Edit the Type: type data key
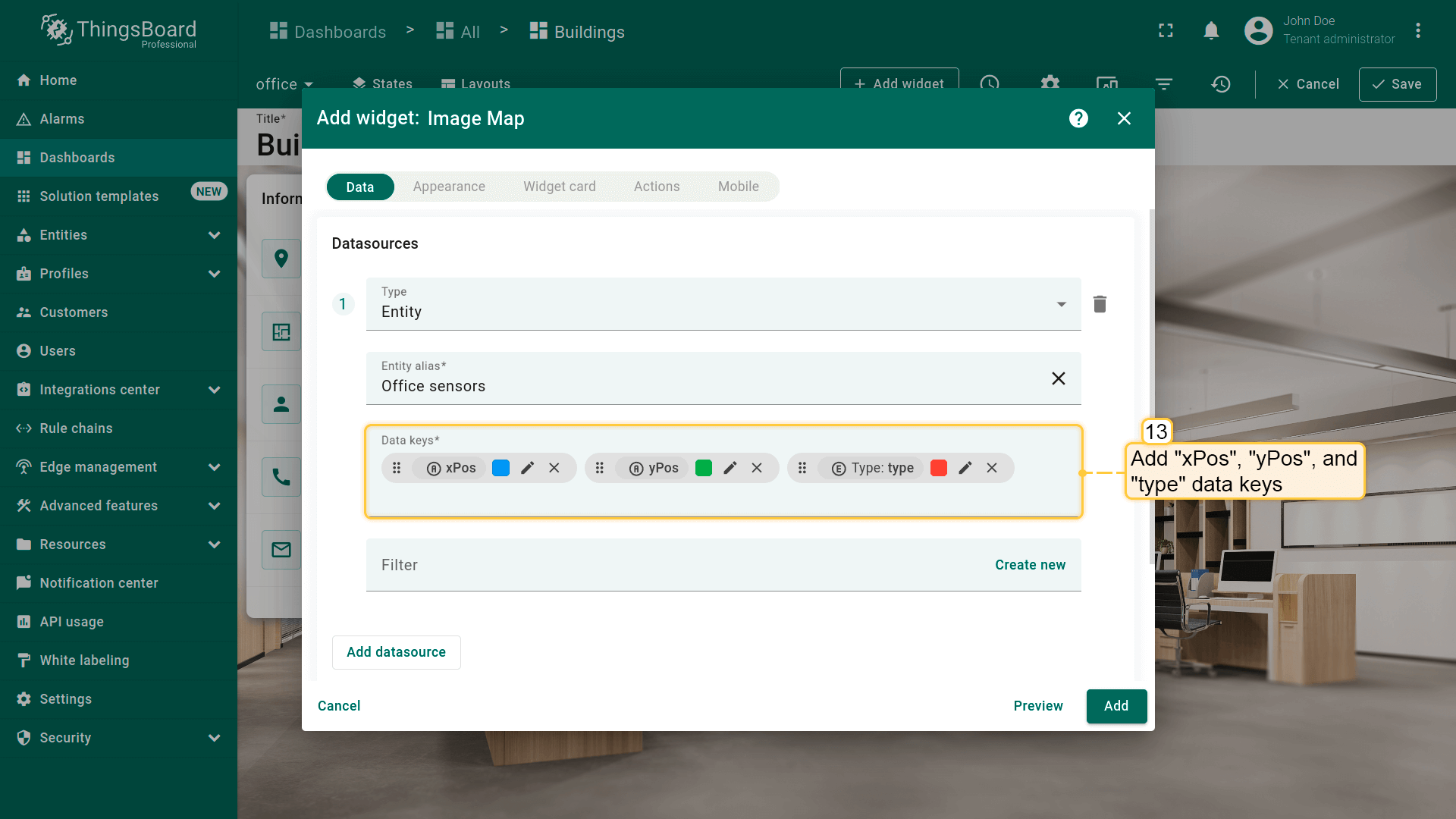 click(x=965, y=468)
